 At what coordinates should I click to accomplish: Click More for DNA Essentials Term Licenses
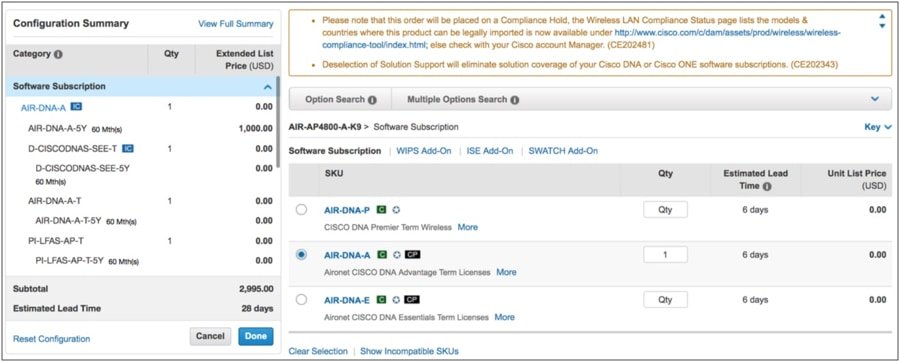[x=505, y=317]
